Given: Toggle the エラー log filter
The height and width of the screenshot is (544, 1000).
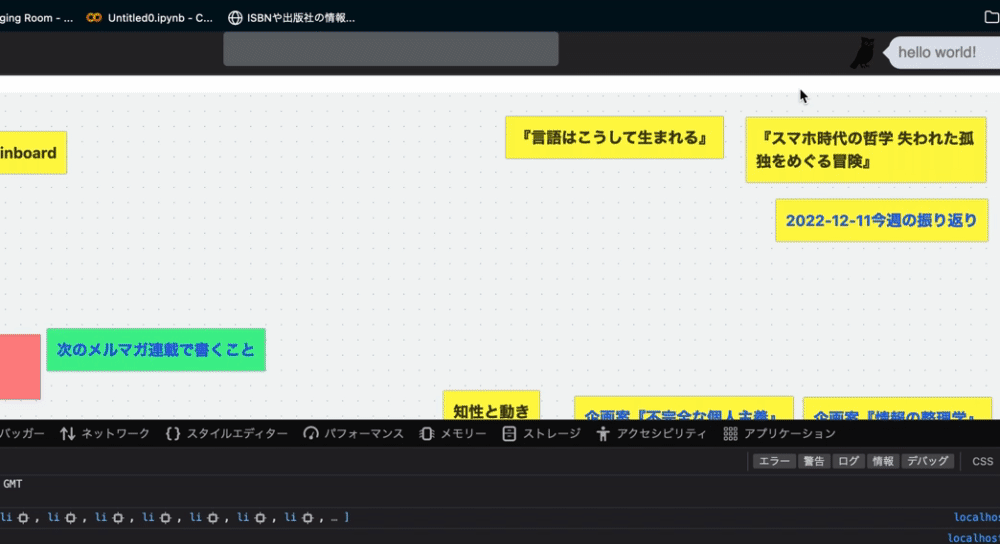Looking at the screenshot, I should point(774,461).
